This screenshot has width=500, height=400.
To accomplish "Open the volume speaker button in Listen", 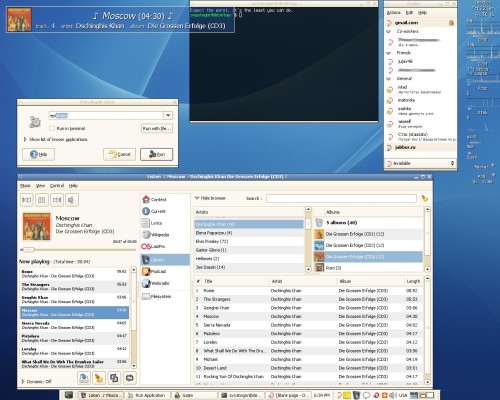I will 72,200.
